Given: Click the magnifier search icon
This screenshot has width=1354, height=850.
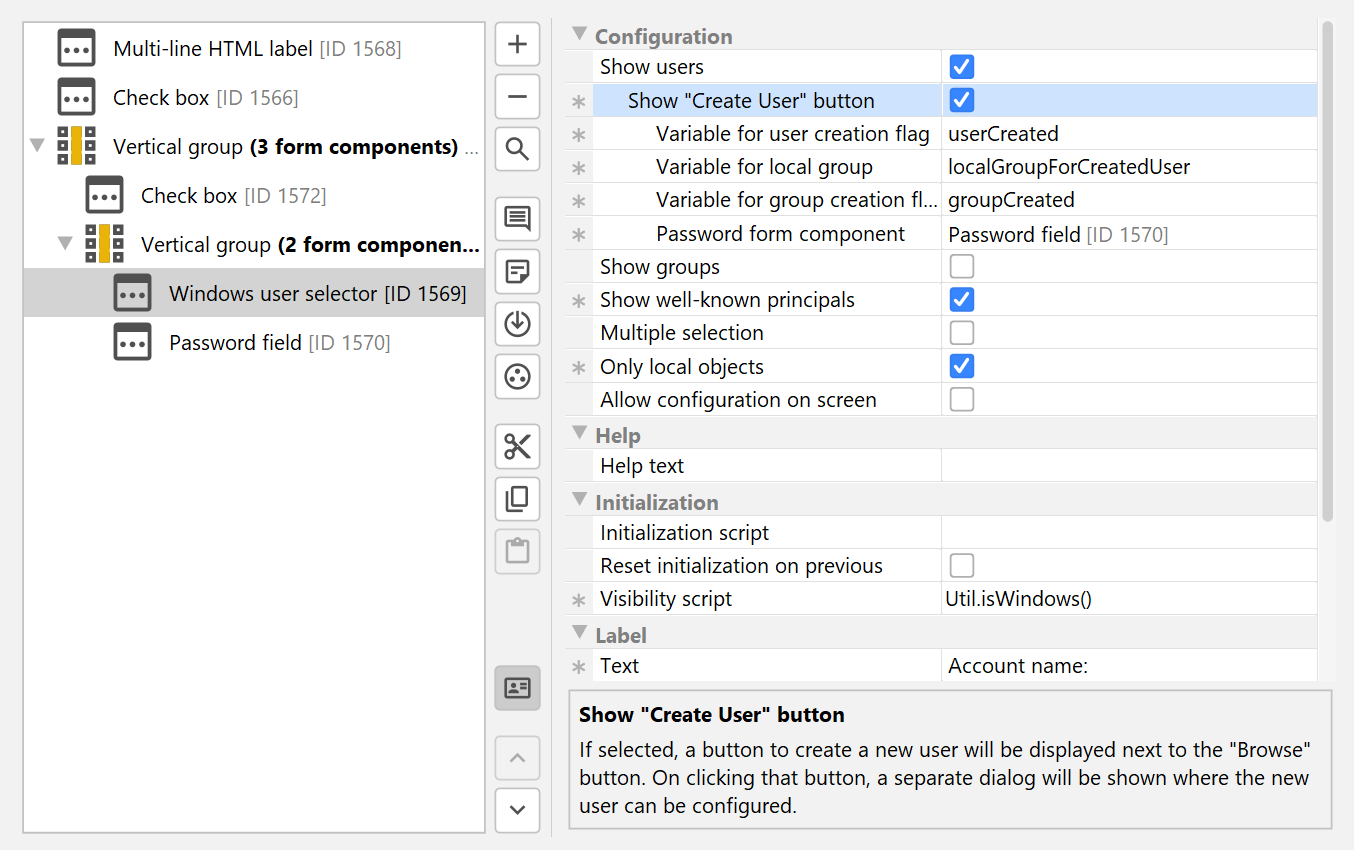Looking at the screenshot, I should point(517,149).
